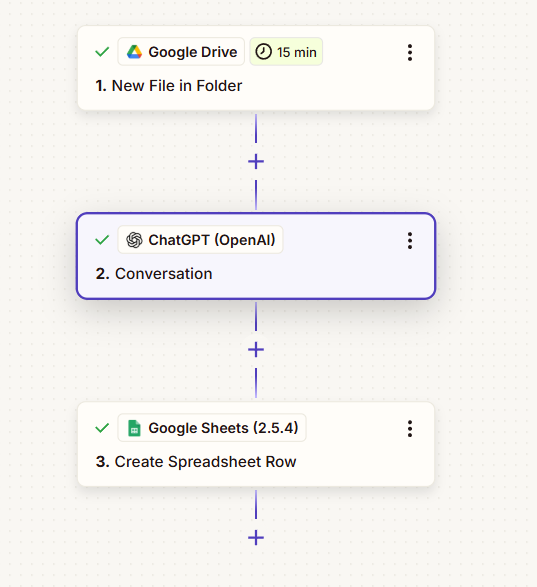537x587 pixels.
Task: Click green checkmark on Google Sheets step
Action: click(102, 428)
